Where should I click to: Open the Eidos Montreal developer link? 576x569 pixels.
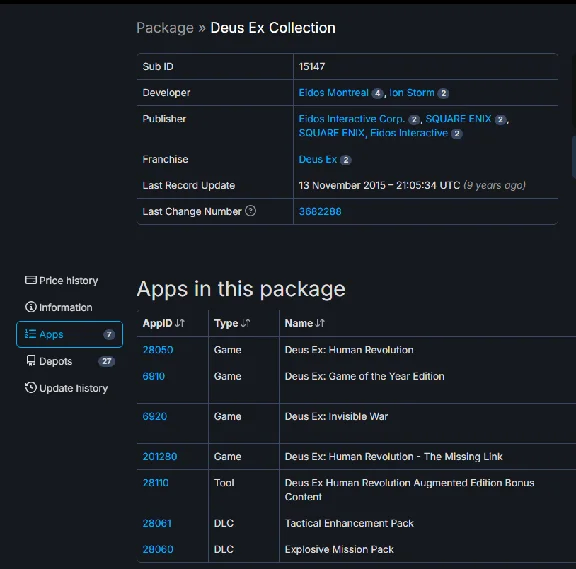coord(333,93)
